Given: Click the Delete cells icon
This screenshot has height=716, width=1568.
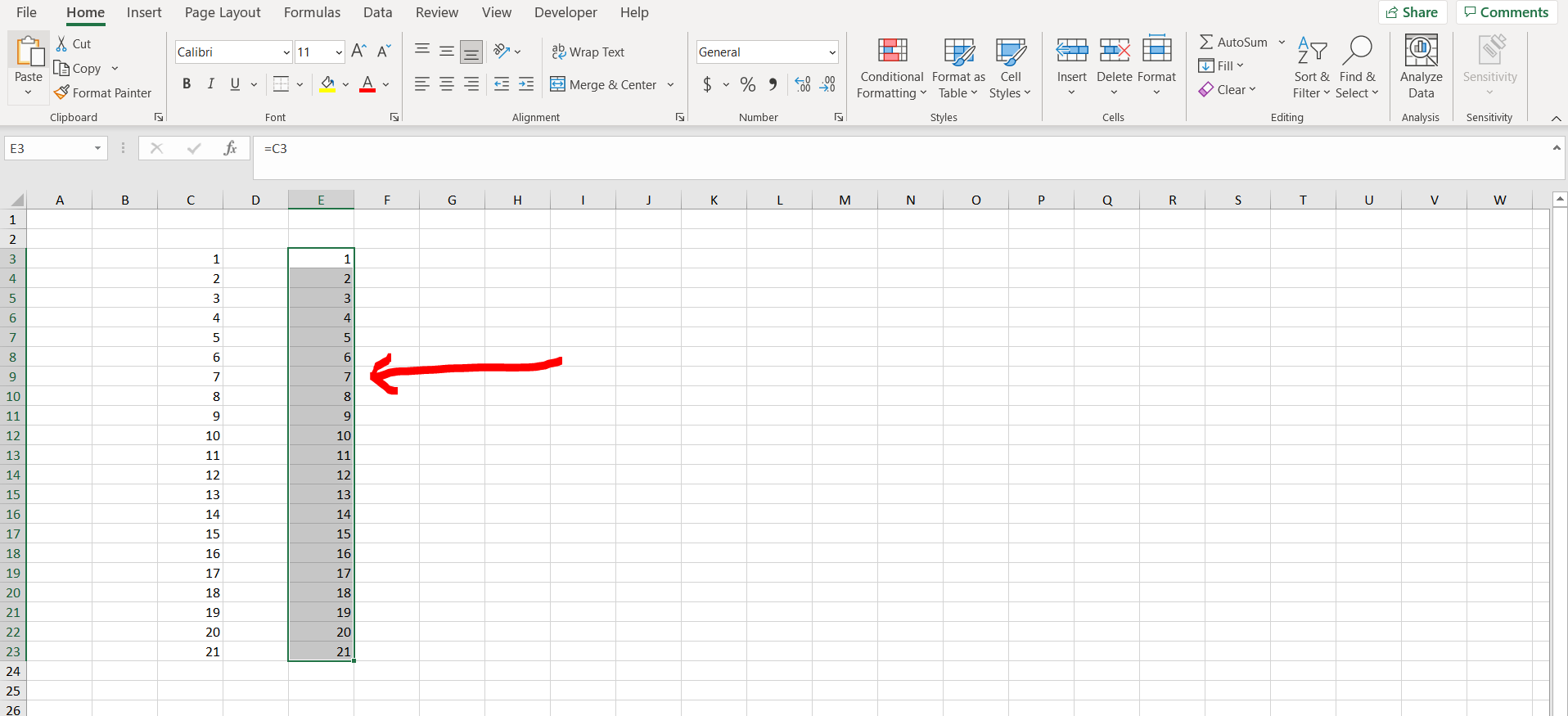Looking at the screenshot, I should coord(1115,51).
